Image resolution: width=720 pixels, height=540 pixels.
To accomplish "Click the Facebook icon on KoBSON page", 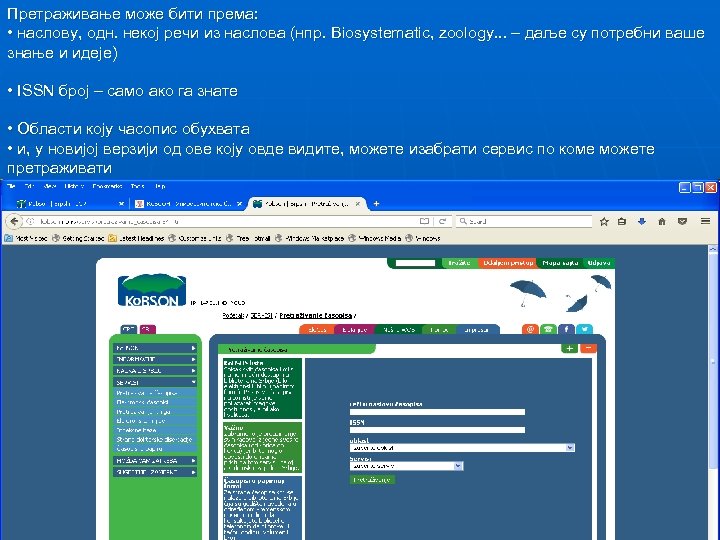I will pos(566,329).
